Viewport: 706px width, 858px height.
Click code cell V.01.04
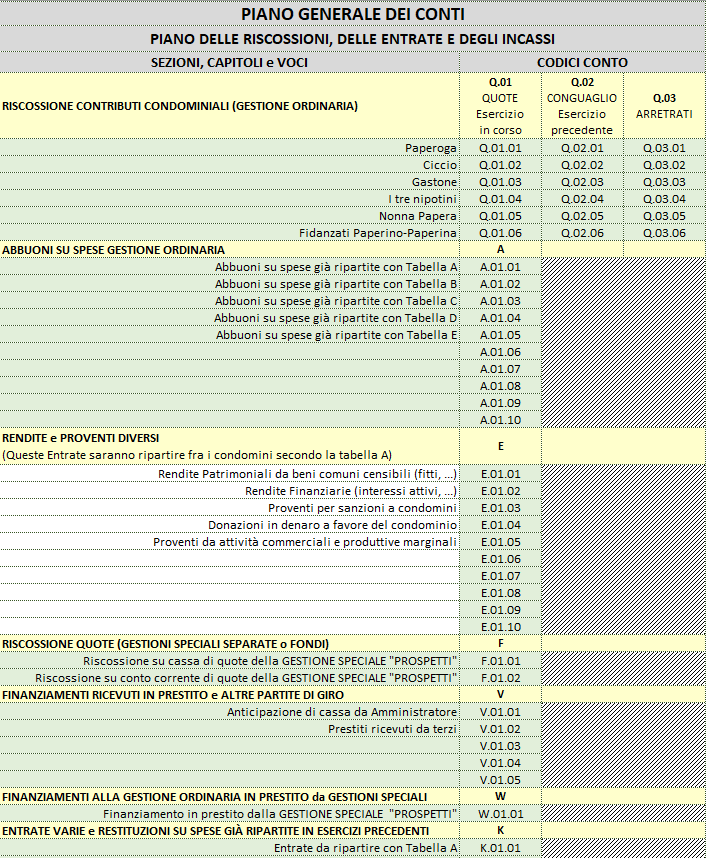tap(500, 762)
